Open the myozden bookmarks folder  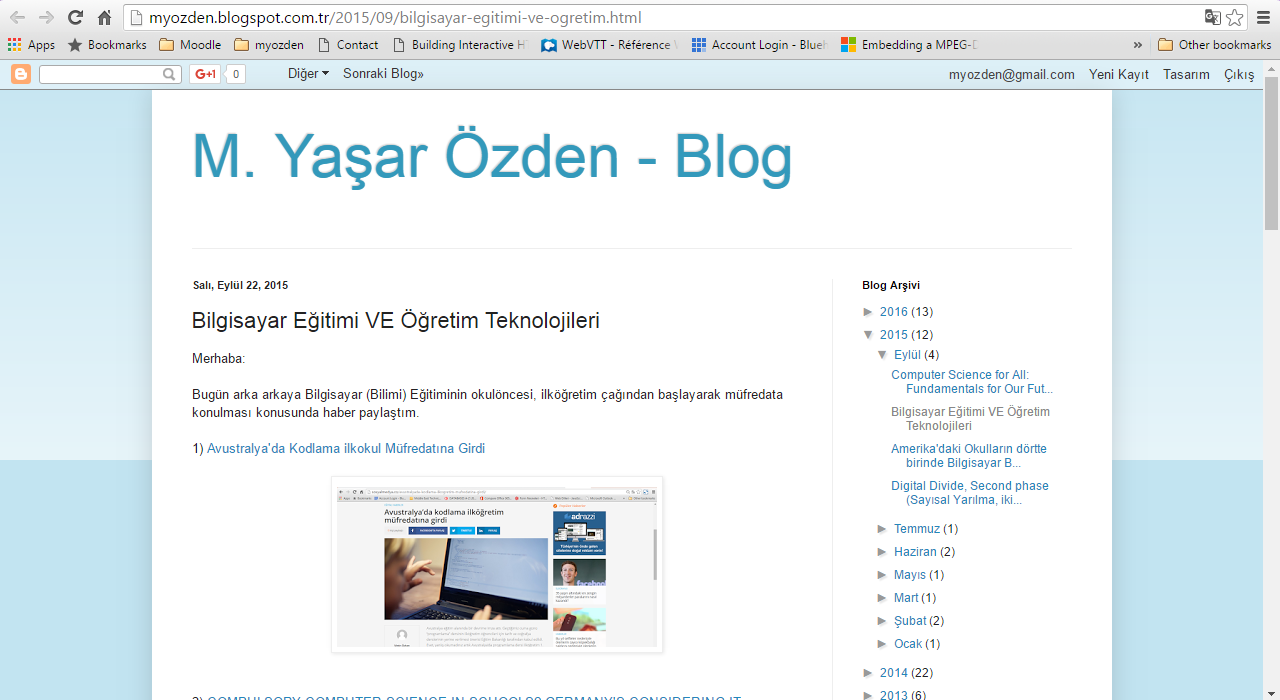coord(269,44)
